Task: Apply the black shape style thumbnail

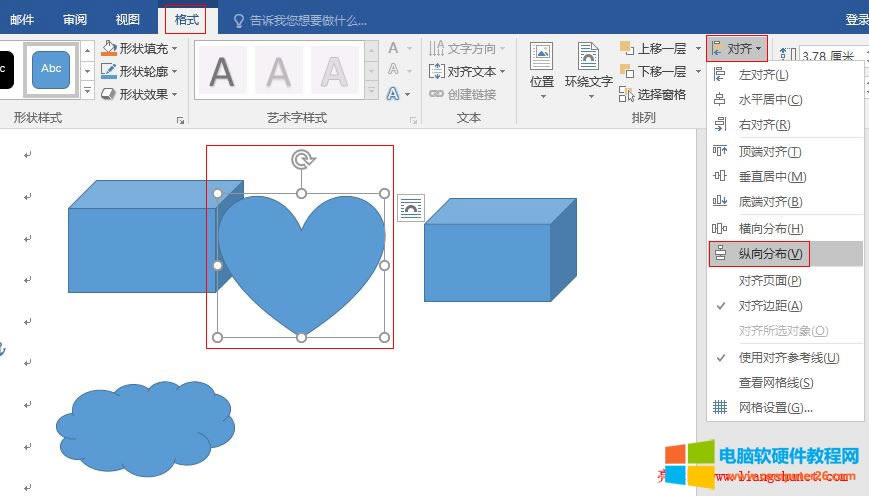Action: click(x=6, y=69)
